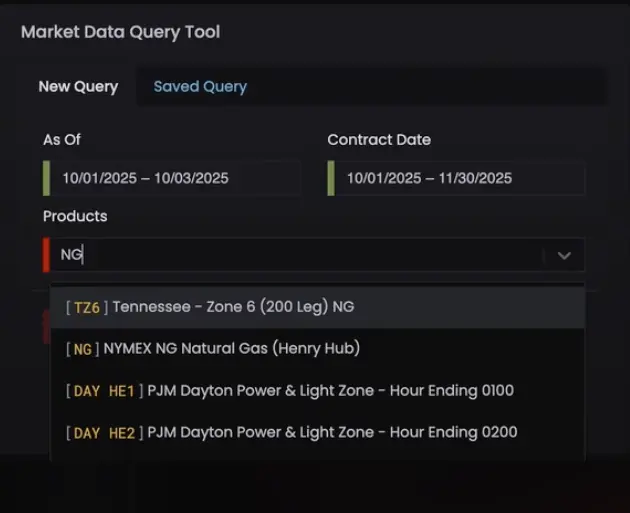Switch to the Saved Query tab
Screen dimensions: 630x513
tap(200, 87)
